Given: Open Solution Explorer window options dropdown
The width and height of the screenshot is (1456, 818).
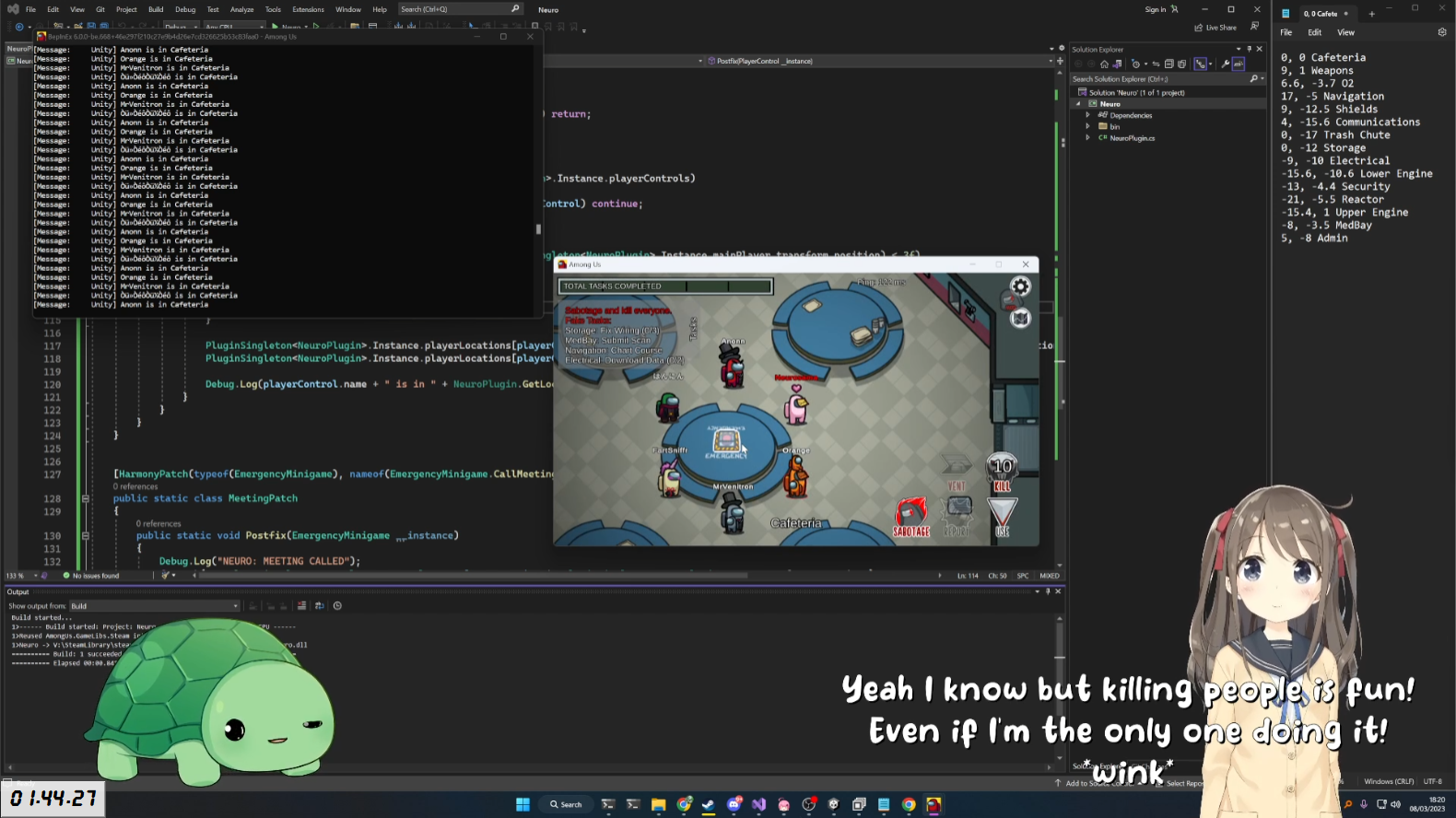Looking at the screenshot, I should (x=1238, y=49).
